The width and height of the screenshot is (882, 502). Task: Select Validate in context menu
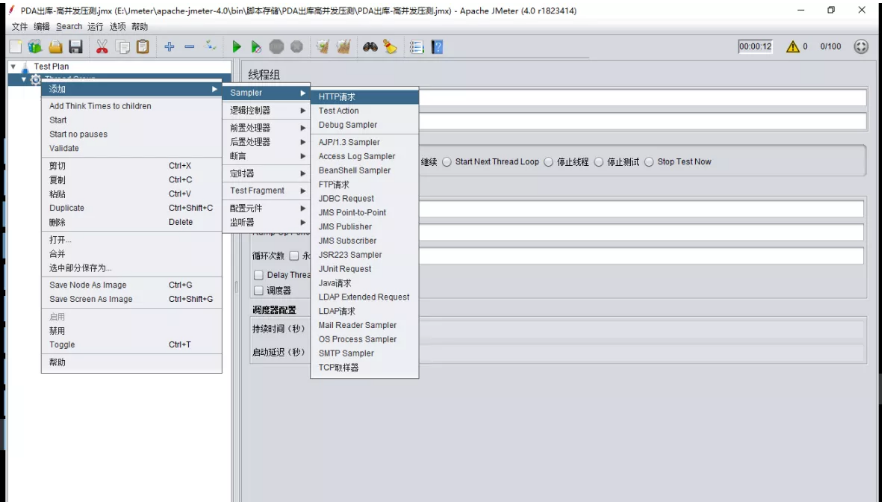(x=132, y=148)
